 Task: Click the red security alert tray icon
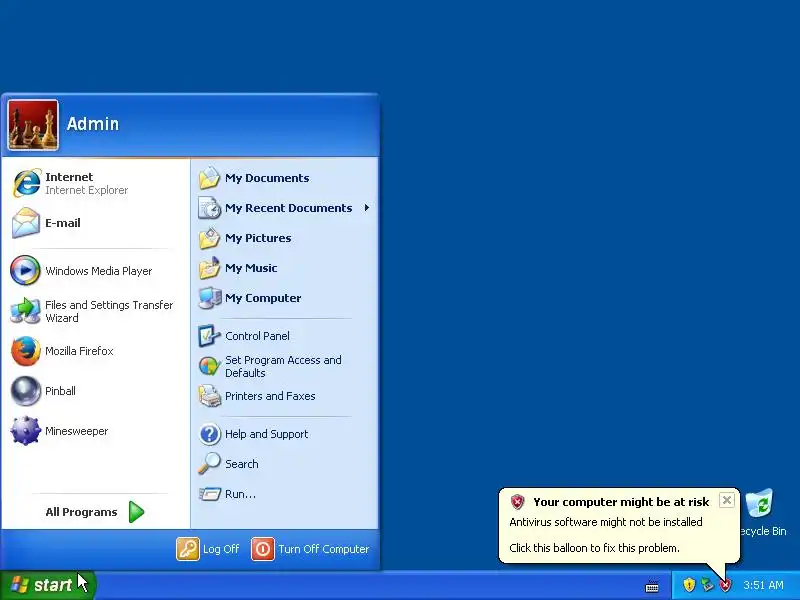tap(725, 585)
